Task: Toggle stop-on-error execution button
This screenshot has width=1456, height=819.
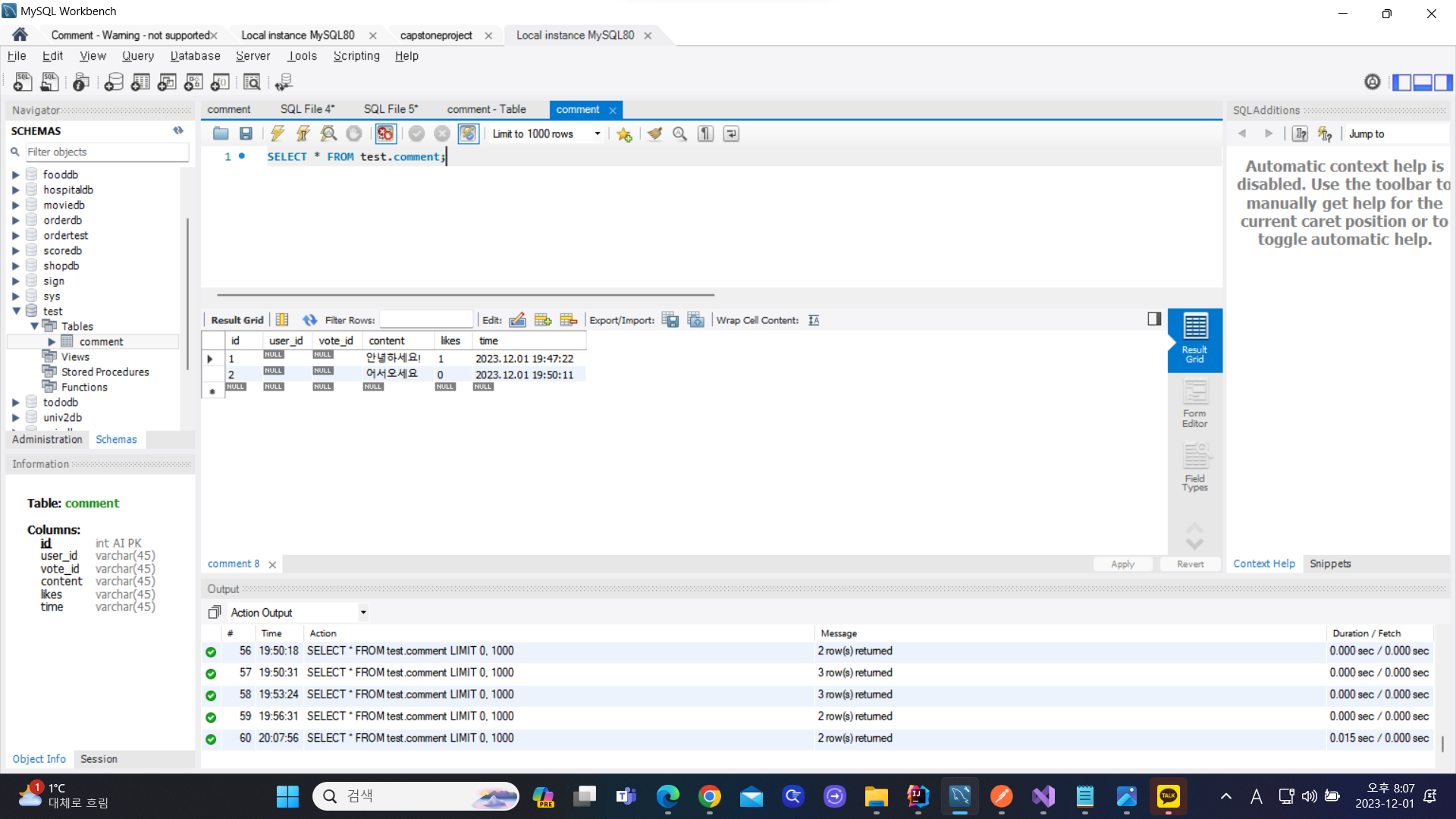Action: click(385, 133)
